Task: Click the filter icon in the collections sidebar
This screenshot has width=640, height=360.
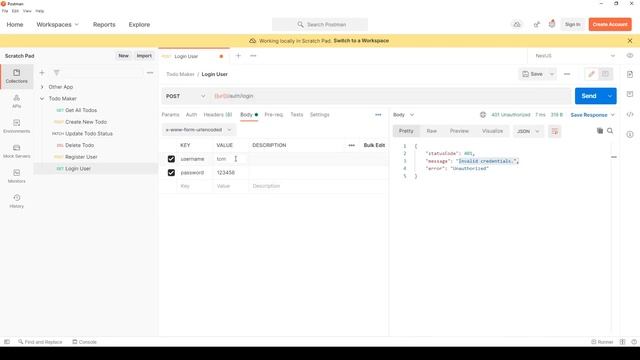Action: click(56, 73)
